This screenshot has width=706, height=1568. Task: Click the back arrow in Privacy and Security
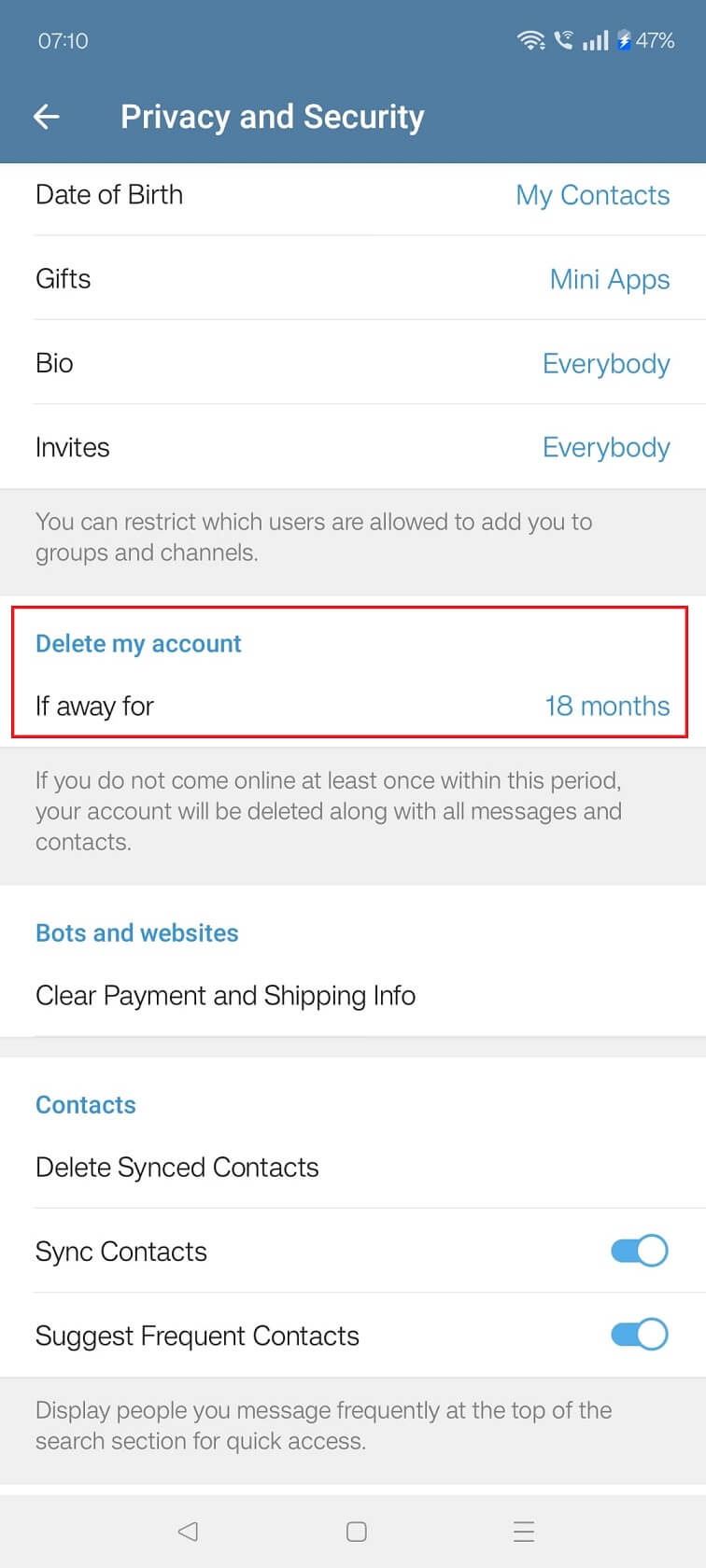pyautogui.click(x=47, y=116)
